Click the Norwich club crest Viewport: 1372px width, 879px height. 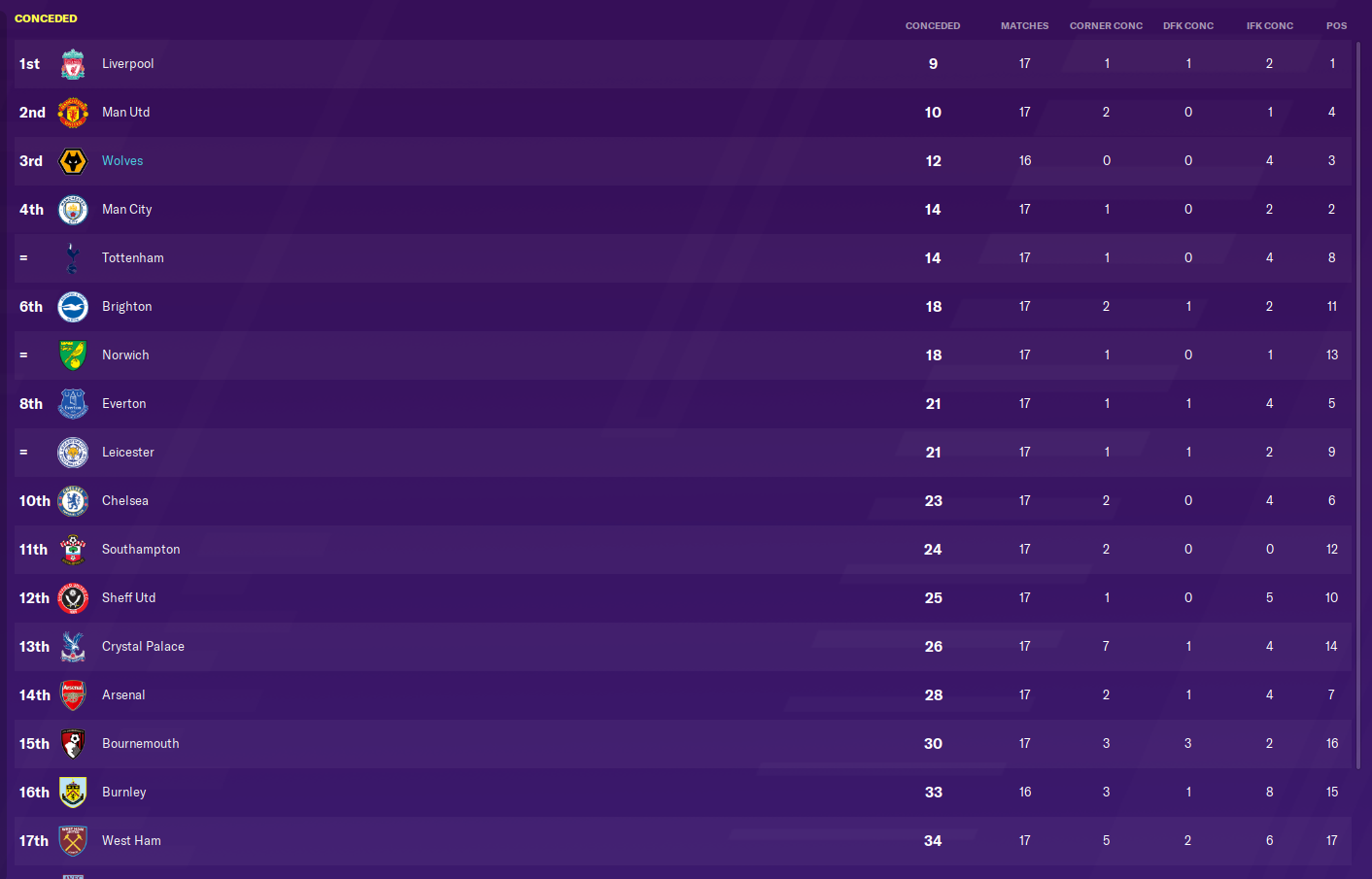tap(73, 355)
